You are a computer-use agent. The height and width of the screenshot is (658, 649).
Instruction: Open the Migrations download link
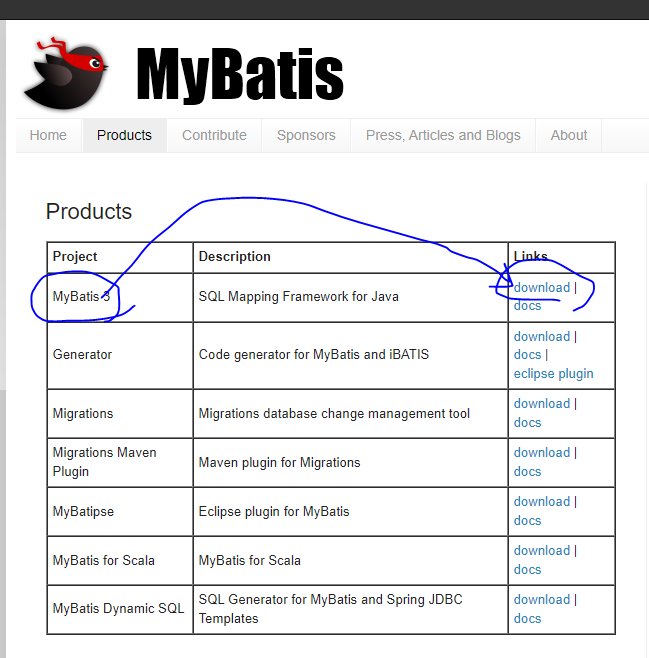click(542, 404)
